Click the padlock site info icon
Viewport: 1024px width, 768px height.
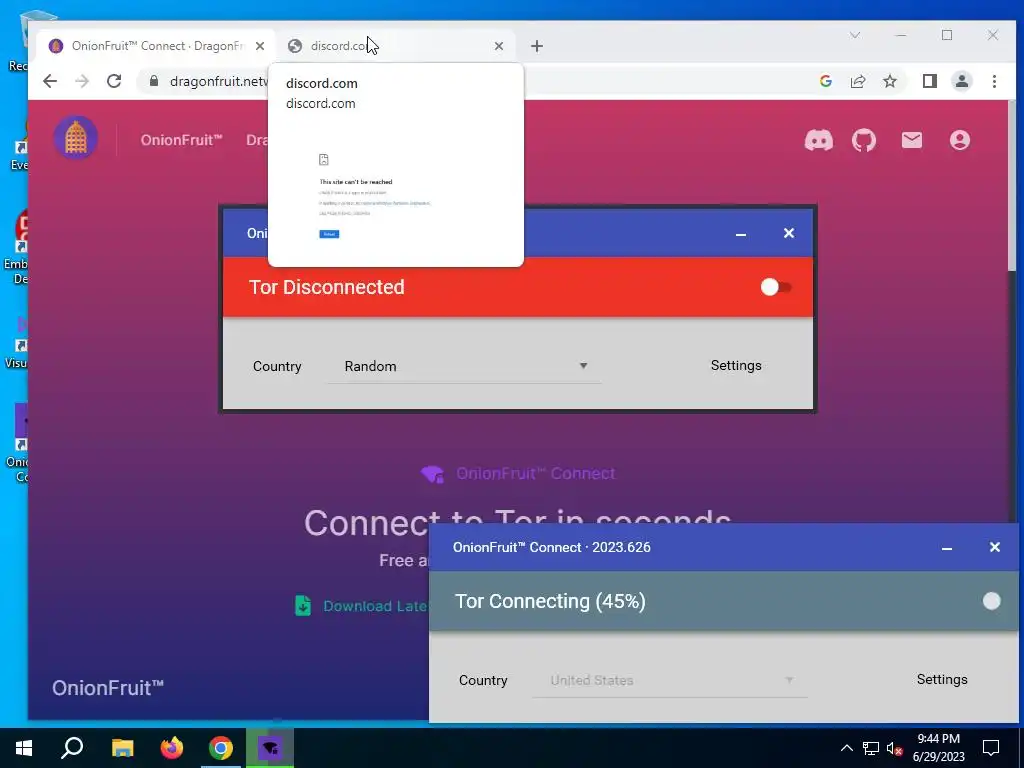[154, 81]
